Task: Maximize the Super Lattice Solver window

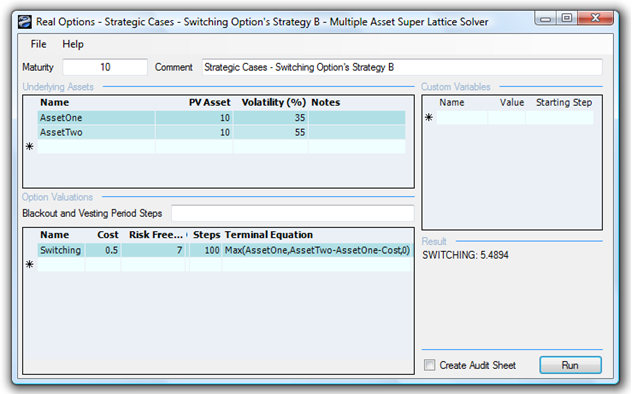Action: click(x=567, y=19)
